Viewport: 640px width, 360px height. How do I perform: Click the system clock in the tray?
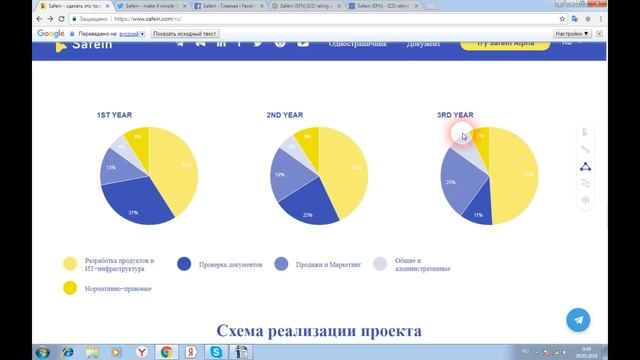point(587,352)
